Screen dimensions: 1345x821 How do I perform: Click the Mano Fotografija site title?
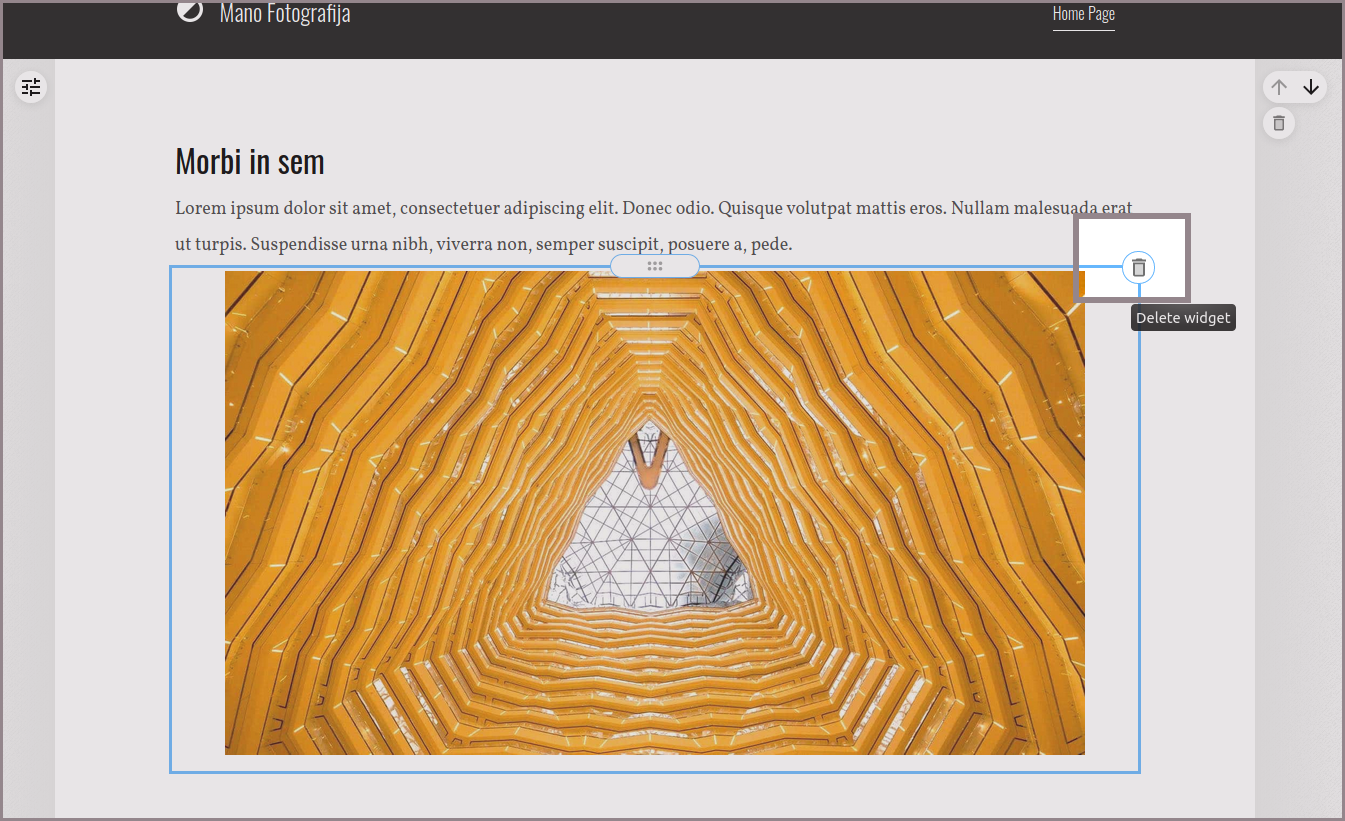click(x=285, y=14)
